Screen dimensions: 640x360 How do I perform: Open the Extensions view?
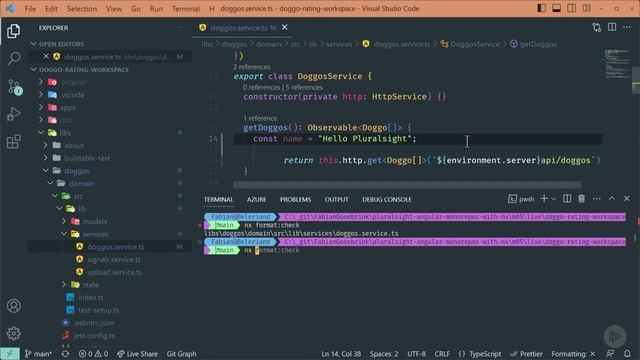tap(13, 142)
